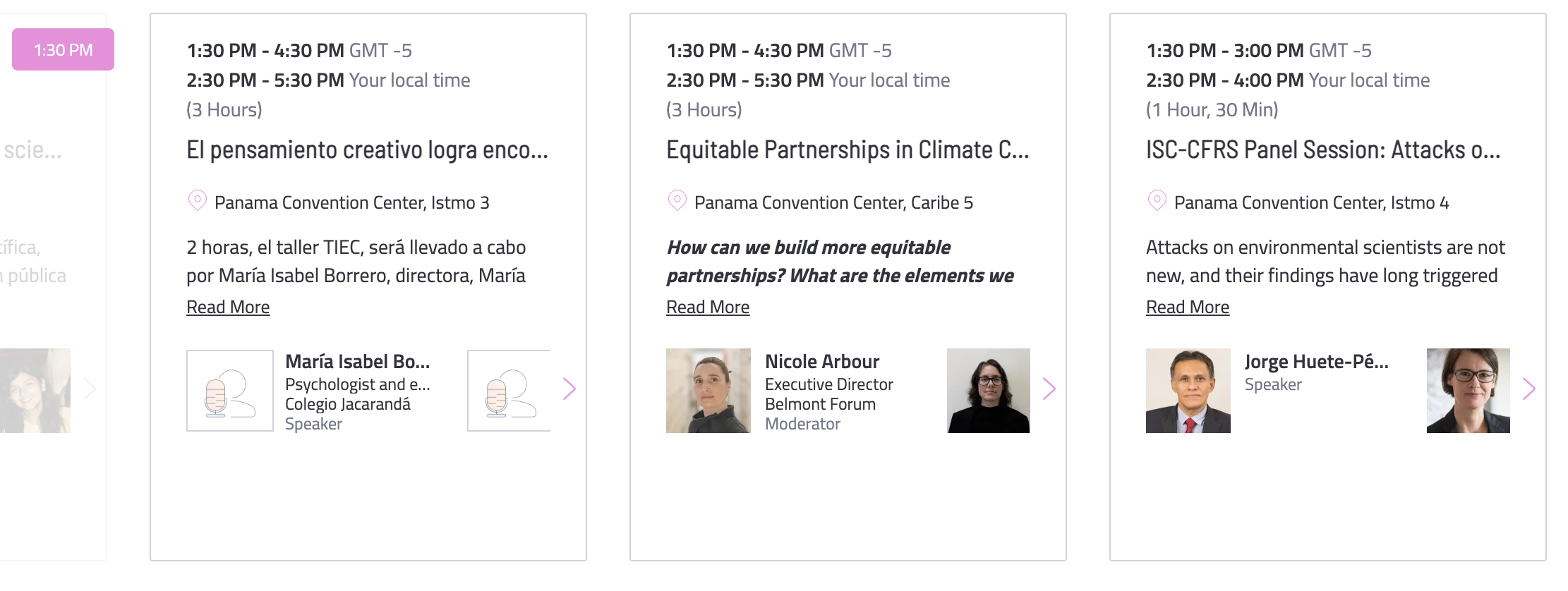Click the location pin icon beside Istmo 3

[x=197, y=201]
